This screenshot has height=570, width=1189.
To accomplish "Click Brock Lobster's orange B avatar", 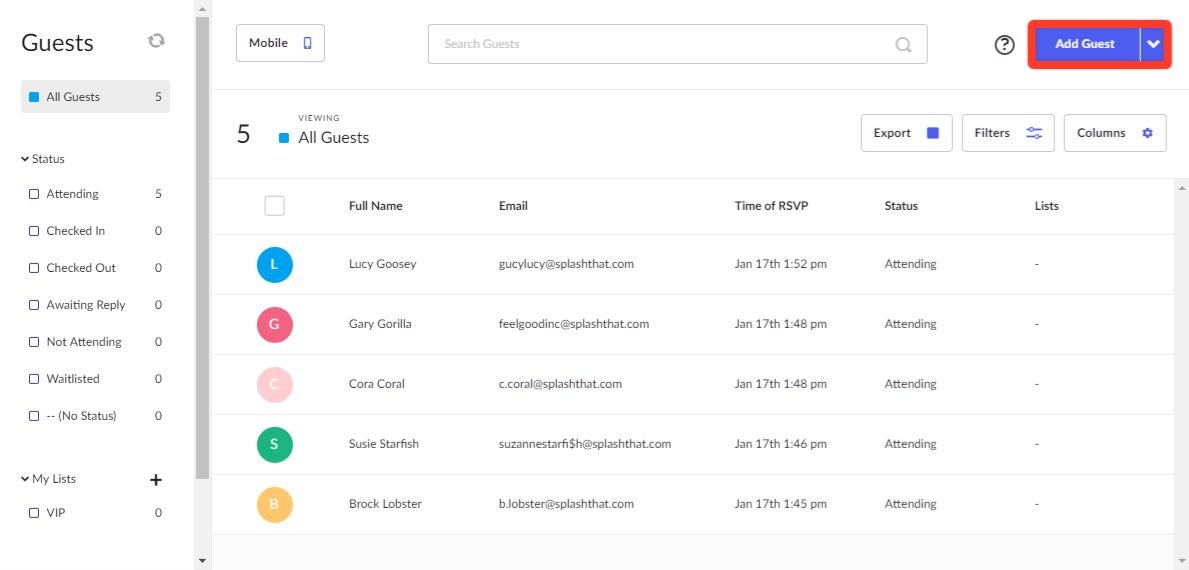I will [275, 504].
